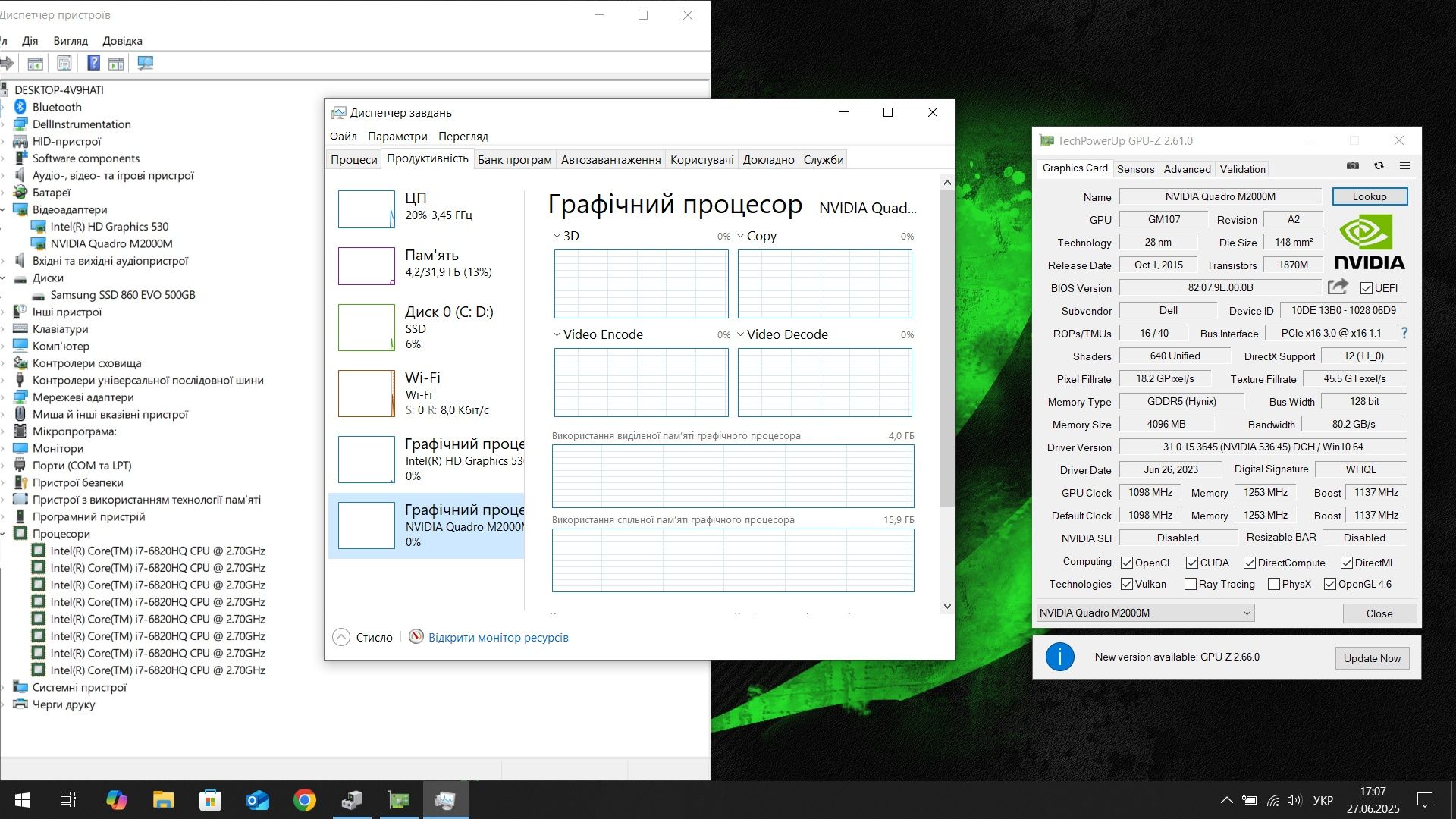Select ЦП performance thumbnail
Image resolution: width=1456 pixels, height=819 pixels.
pos(366,209)
